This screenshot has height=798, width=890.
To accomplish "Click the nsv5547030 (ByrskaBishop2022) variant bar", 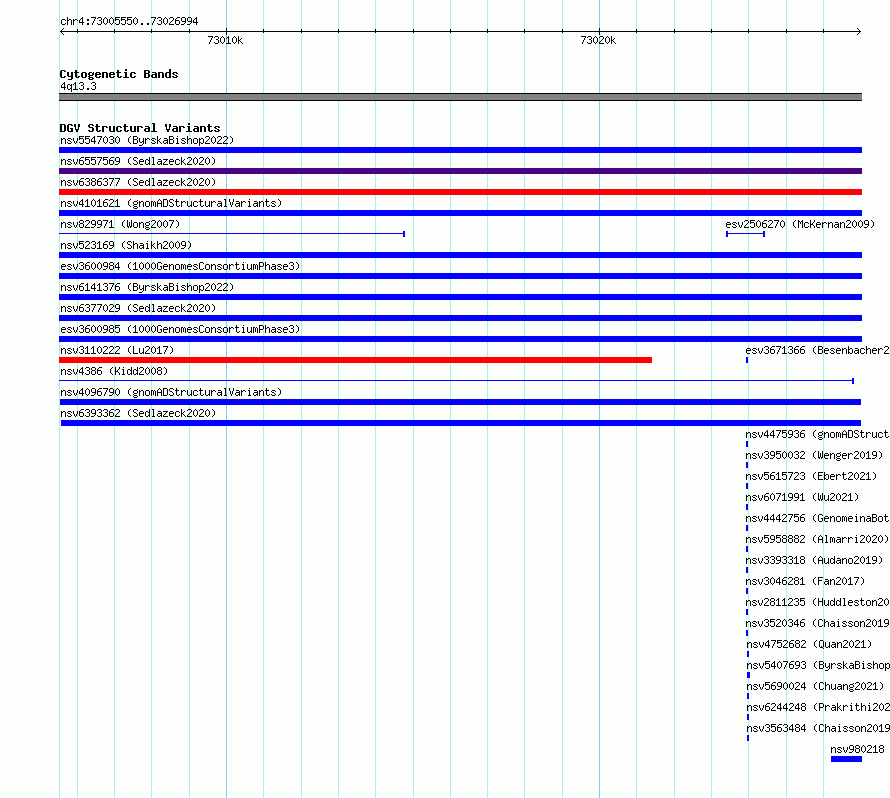I will (x=460, y=150).
